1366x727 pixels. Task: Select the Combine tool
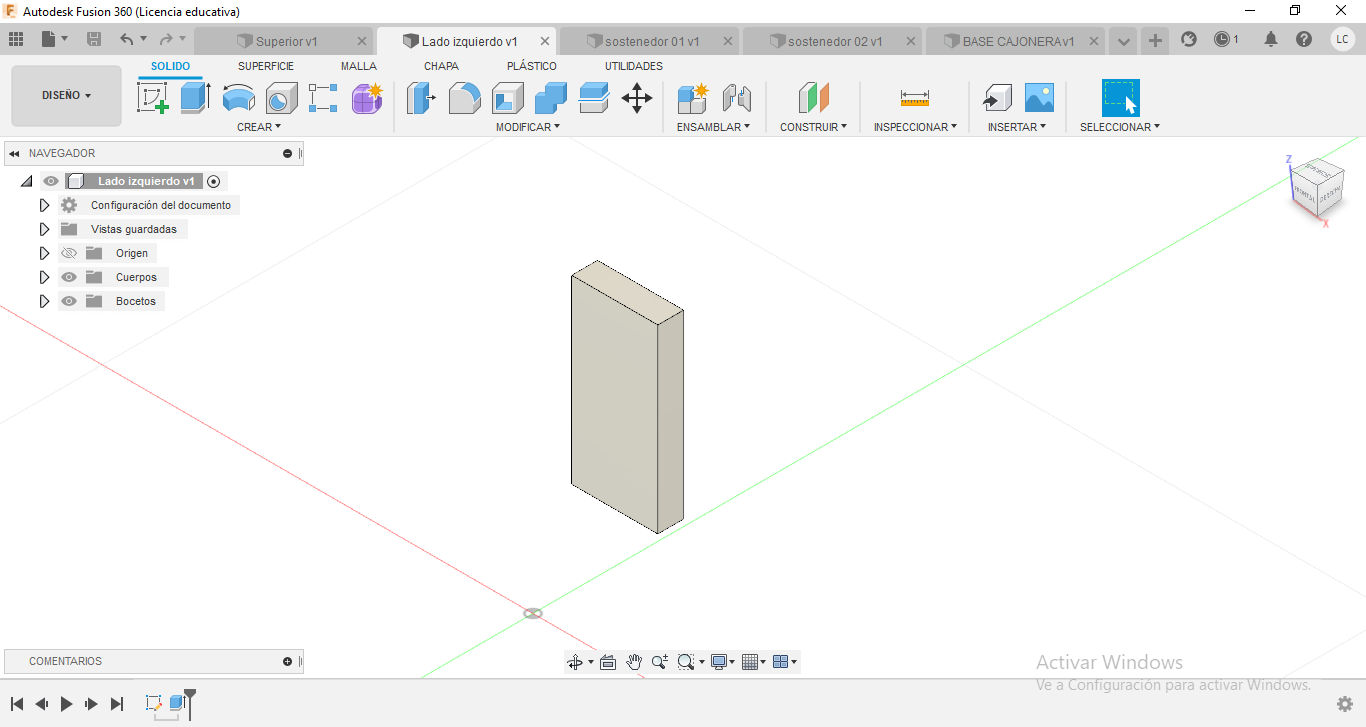coord(550,98)
